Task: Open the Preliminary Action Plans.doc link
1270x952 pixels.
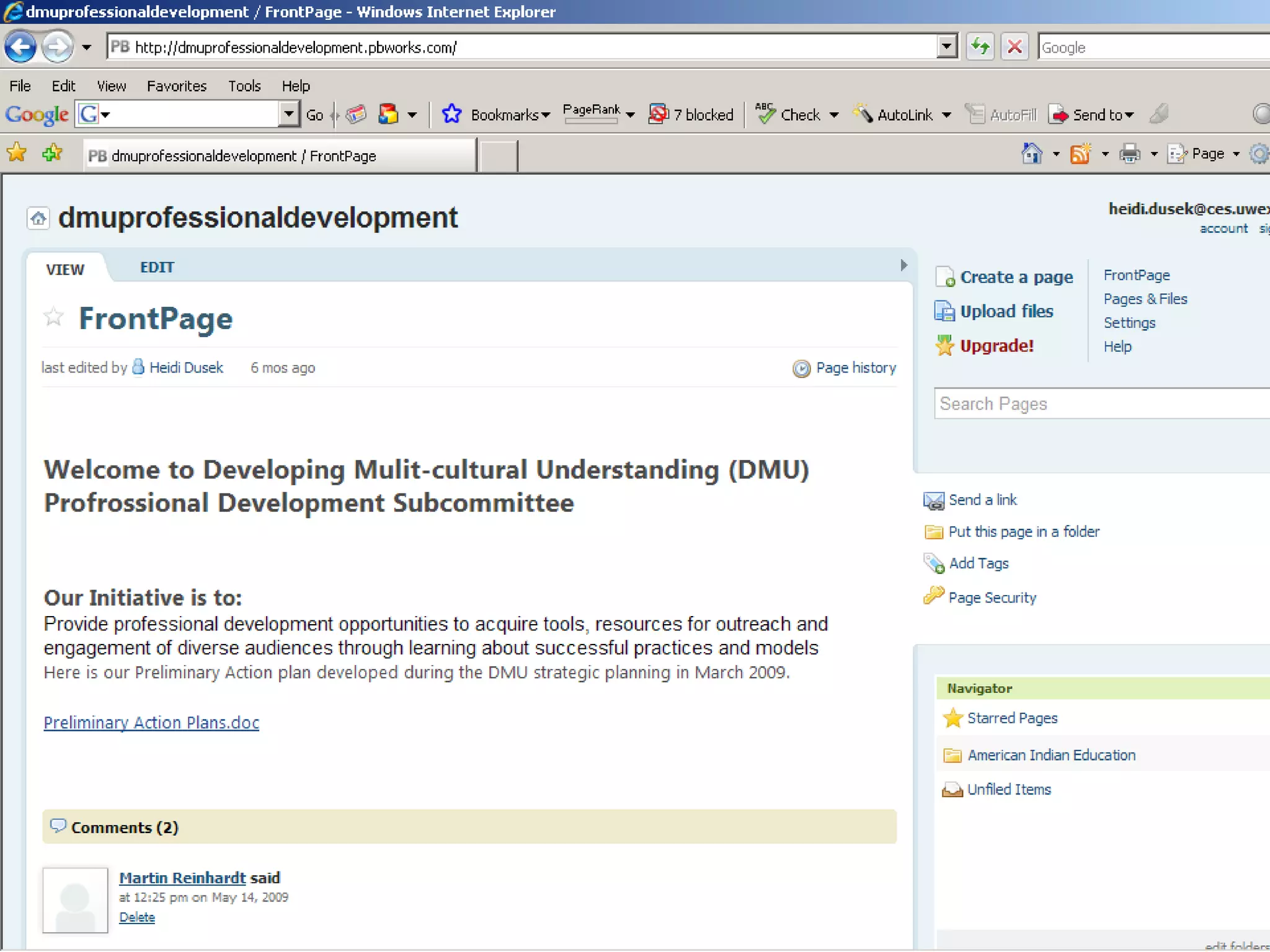Action: click(x=151, y=723)
